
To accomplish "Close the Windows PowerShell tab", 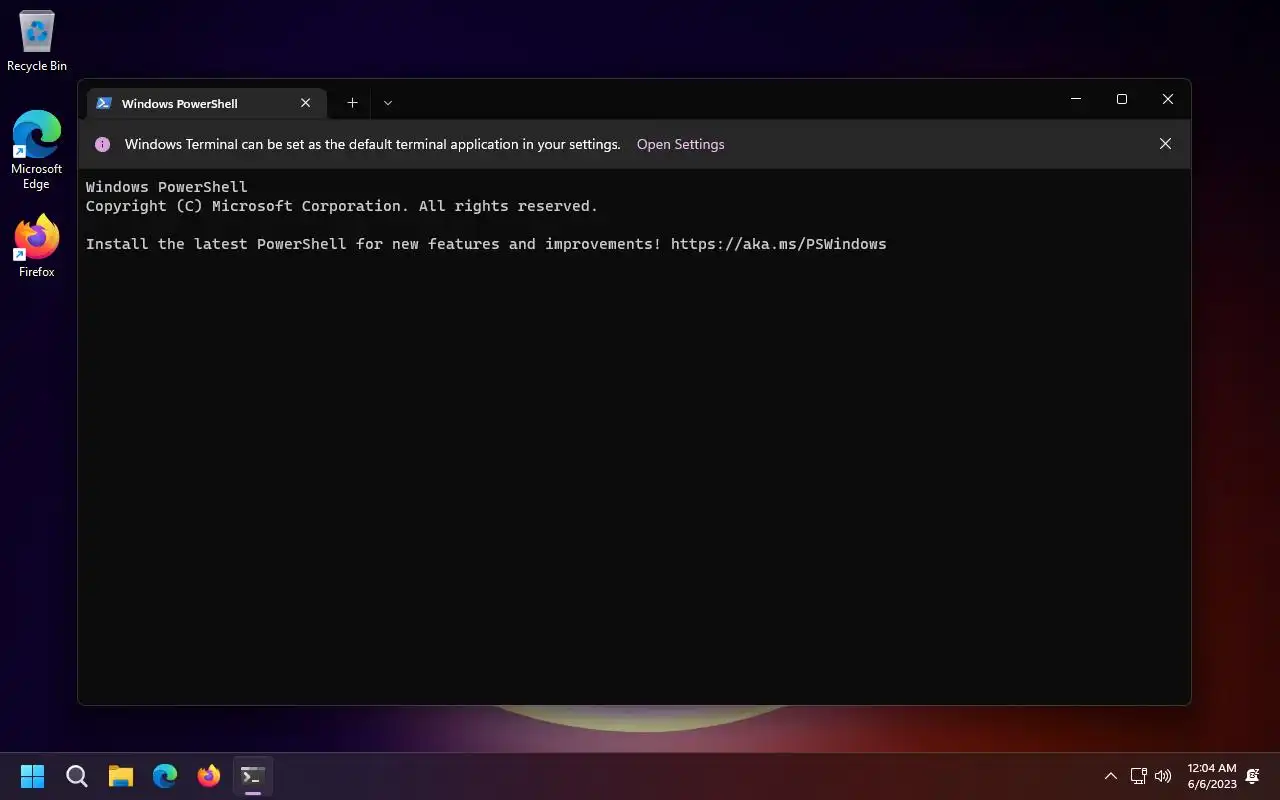I will pyautogui.click(x=306, y=103).
